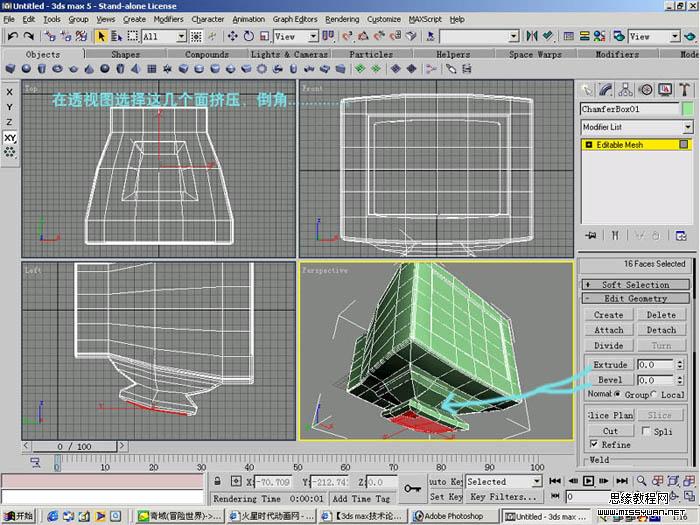Activate the Select and Rotate tool

click(x=249, y=36)
